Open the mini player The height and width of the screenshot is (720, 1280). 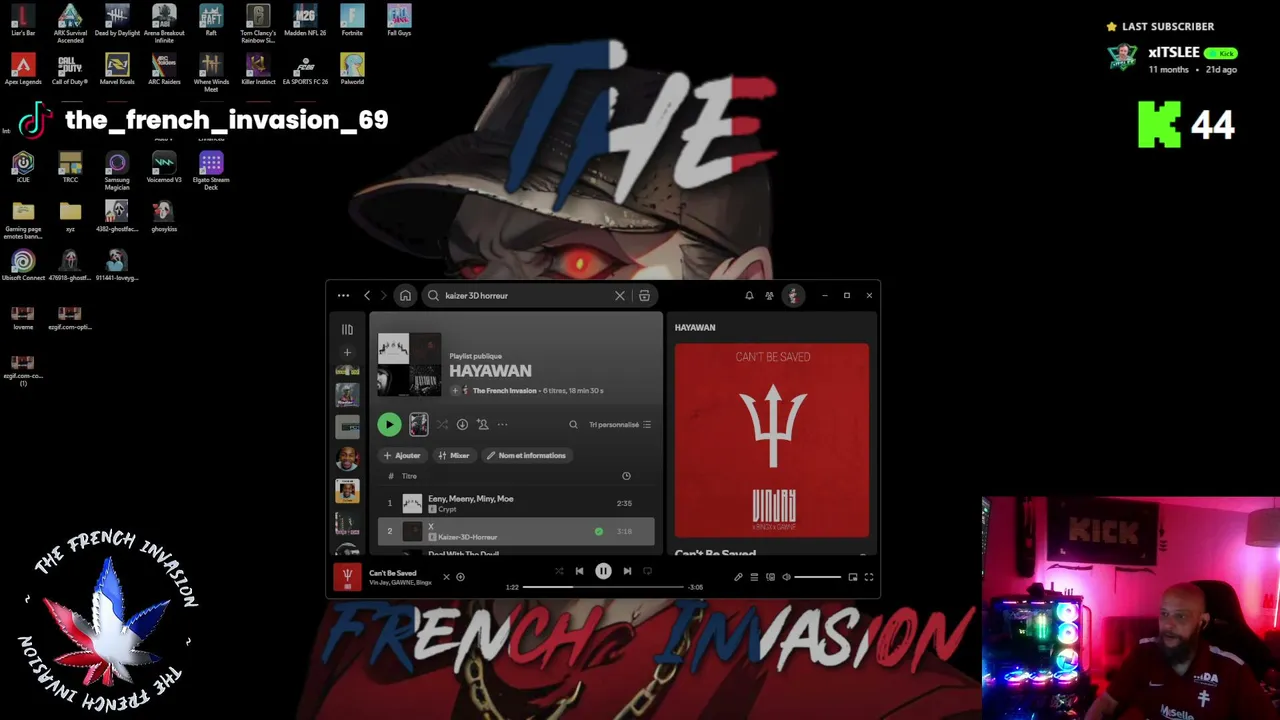pyautogui.click(x=853, y=577)
